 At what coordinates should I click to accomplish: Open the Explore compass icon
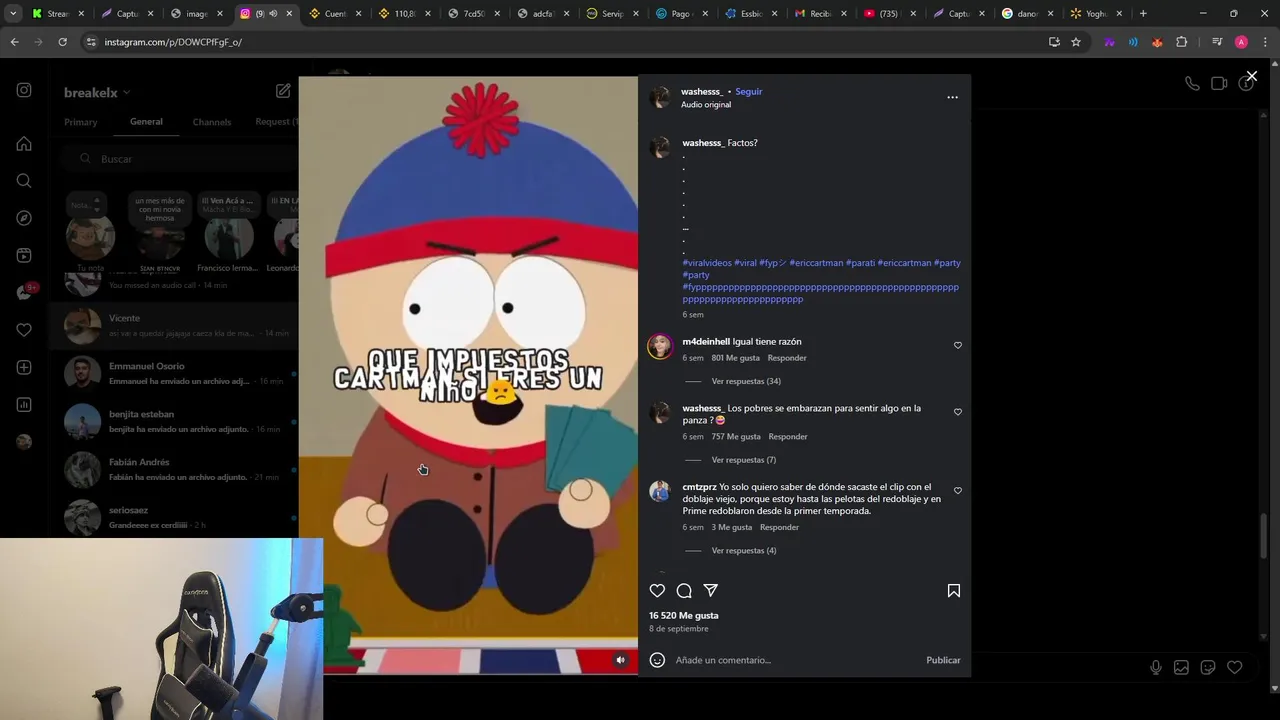click(x=24, y=218)
